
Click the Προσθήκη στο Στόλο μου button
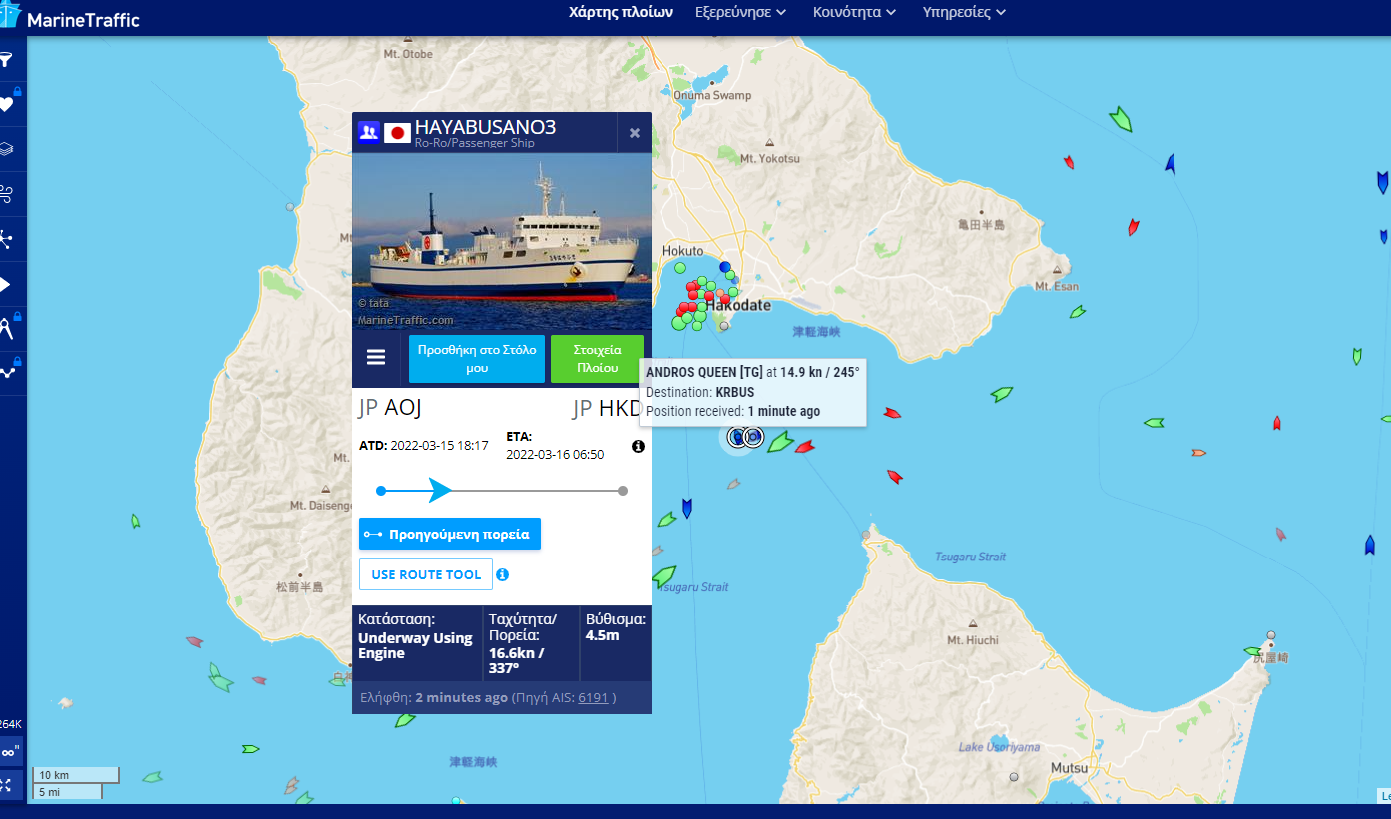coord(477,359)
